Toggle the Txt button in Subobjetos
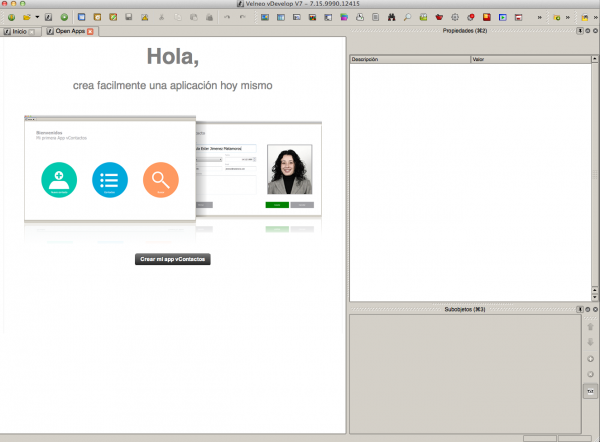Viewport: 600px width, 442px height. coord(590,391)
